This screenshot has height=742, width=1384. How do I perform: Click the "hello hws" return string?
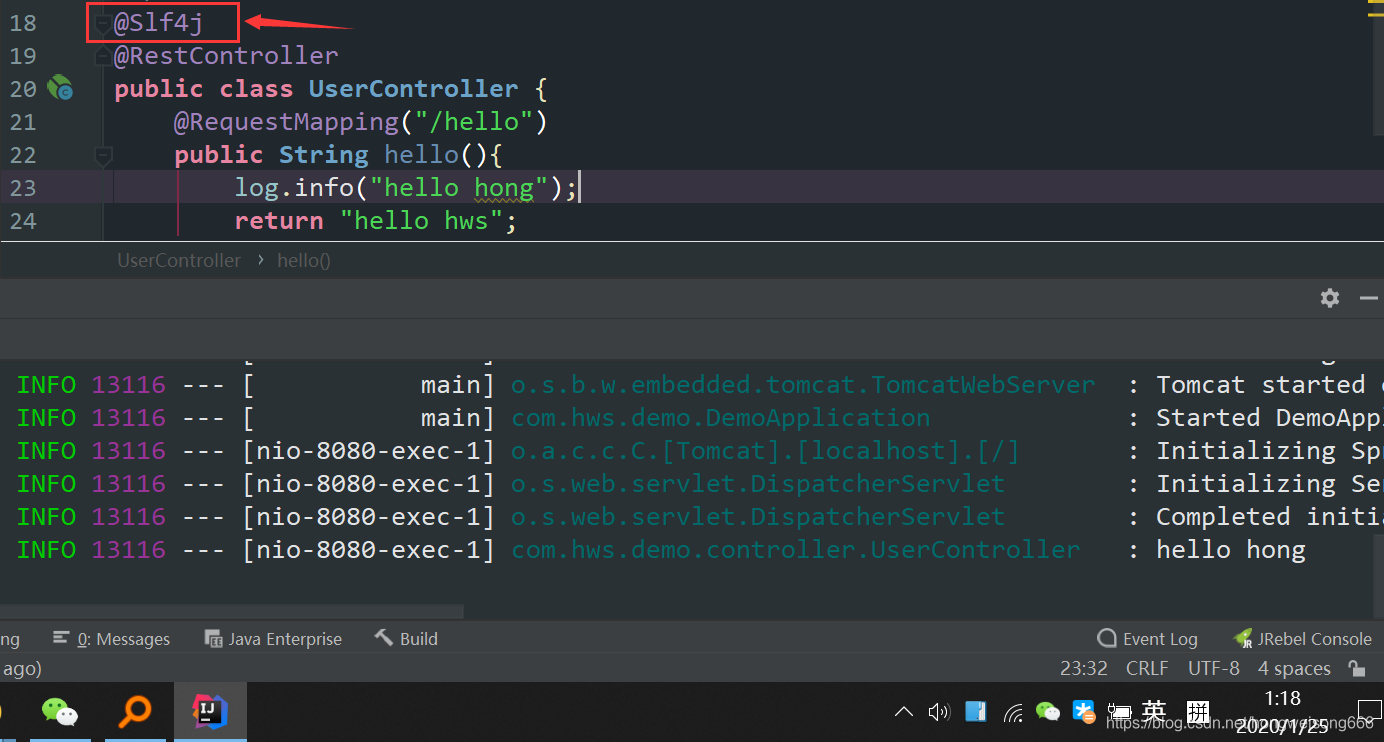(421, 221)
